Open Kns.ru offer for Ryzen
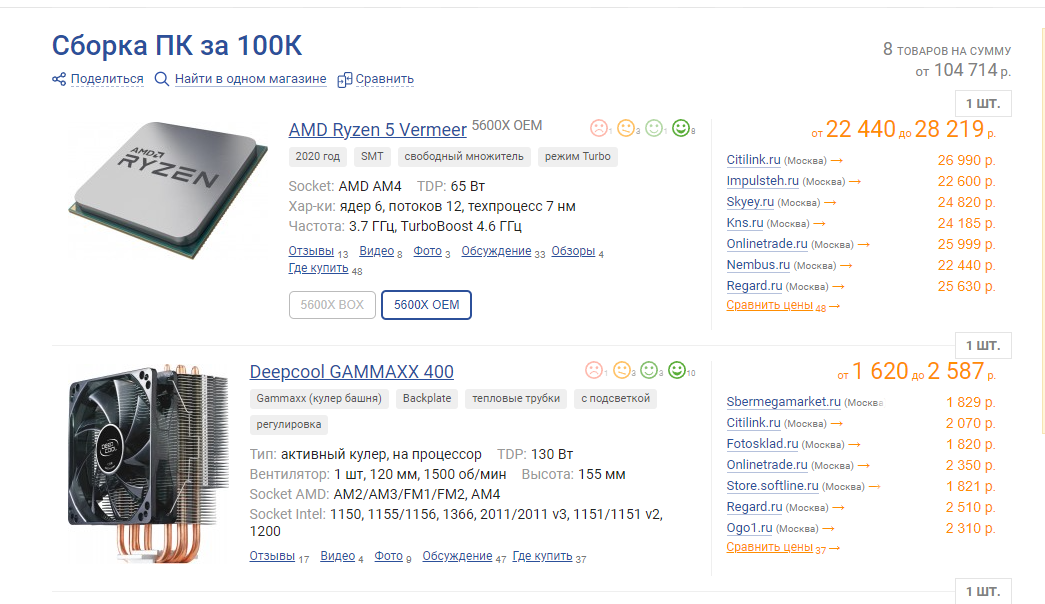 (x=744, y=223)
